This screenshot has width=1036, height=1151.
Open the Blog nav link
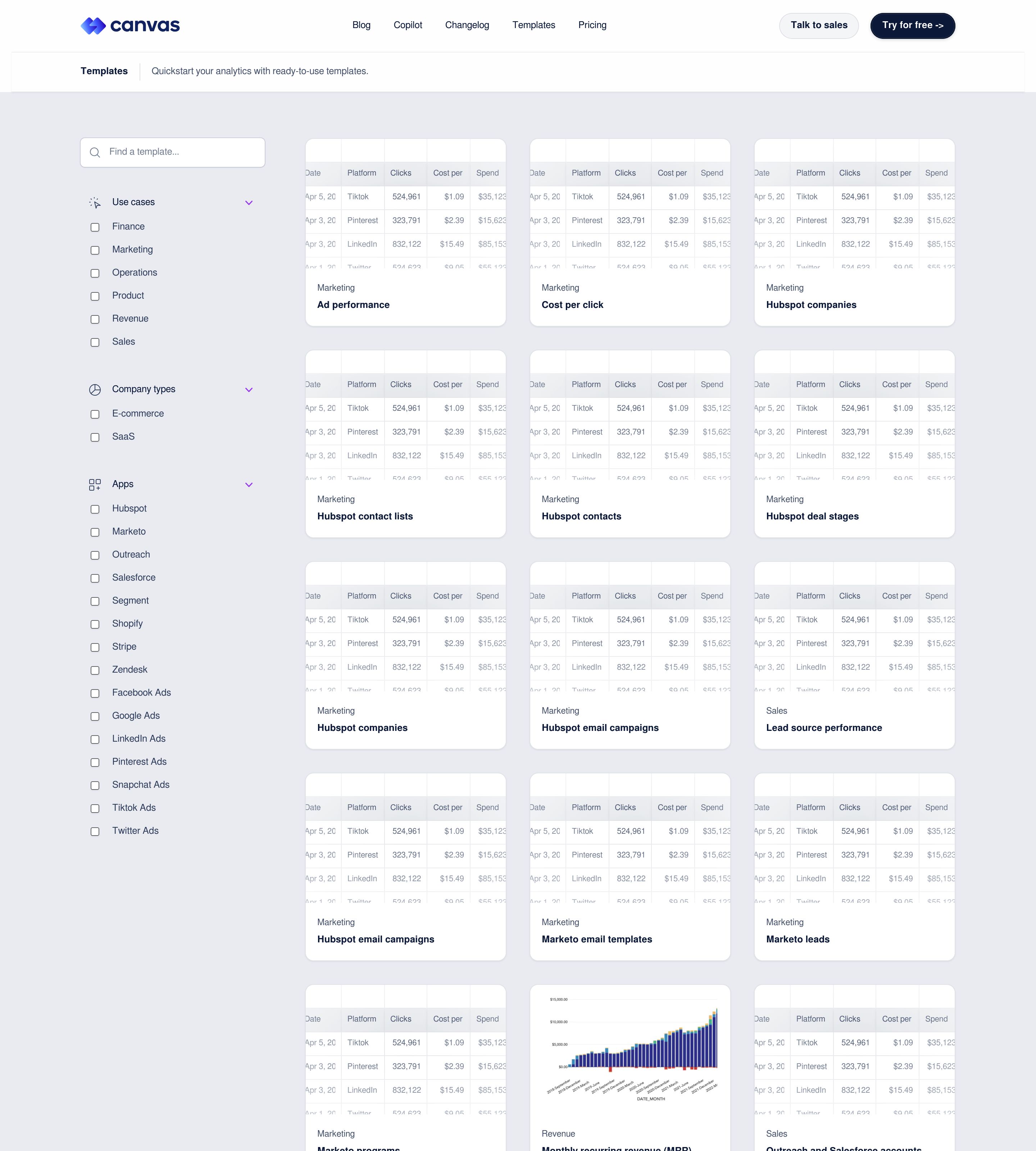pyautogui.click(x=362, y=25)
